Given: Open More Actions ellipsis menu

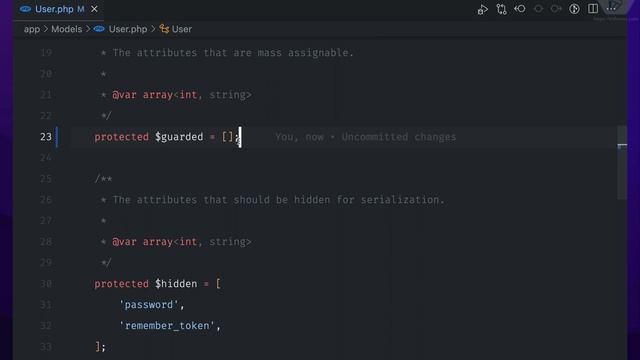Looking at the screenshot, I should [611, 9].
